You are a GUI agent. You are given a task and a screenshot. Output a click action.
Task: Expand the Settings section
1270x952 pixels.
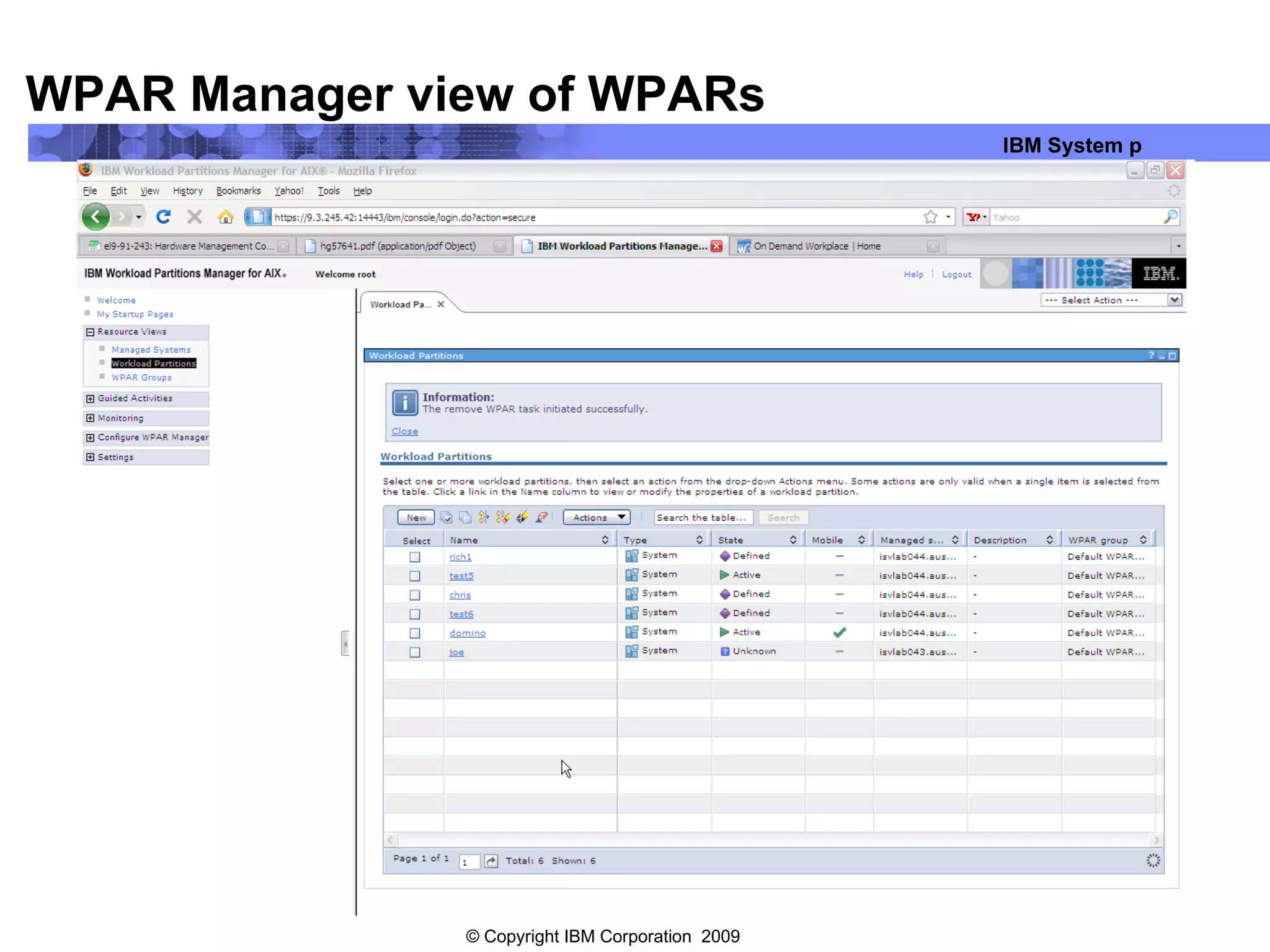tap(90, 457)
